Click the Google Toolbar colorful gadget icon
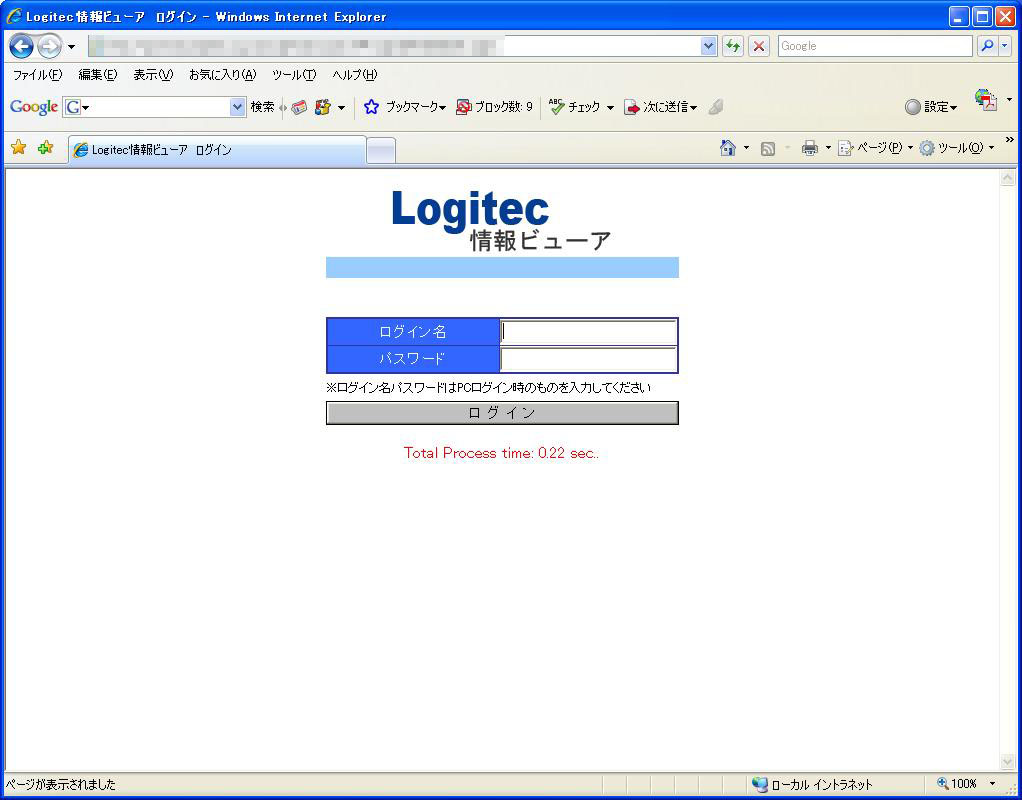1022x800 pixels. tap(323, 107)
